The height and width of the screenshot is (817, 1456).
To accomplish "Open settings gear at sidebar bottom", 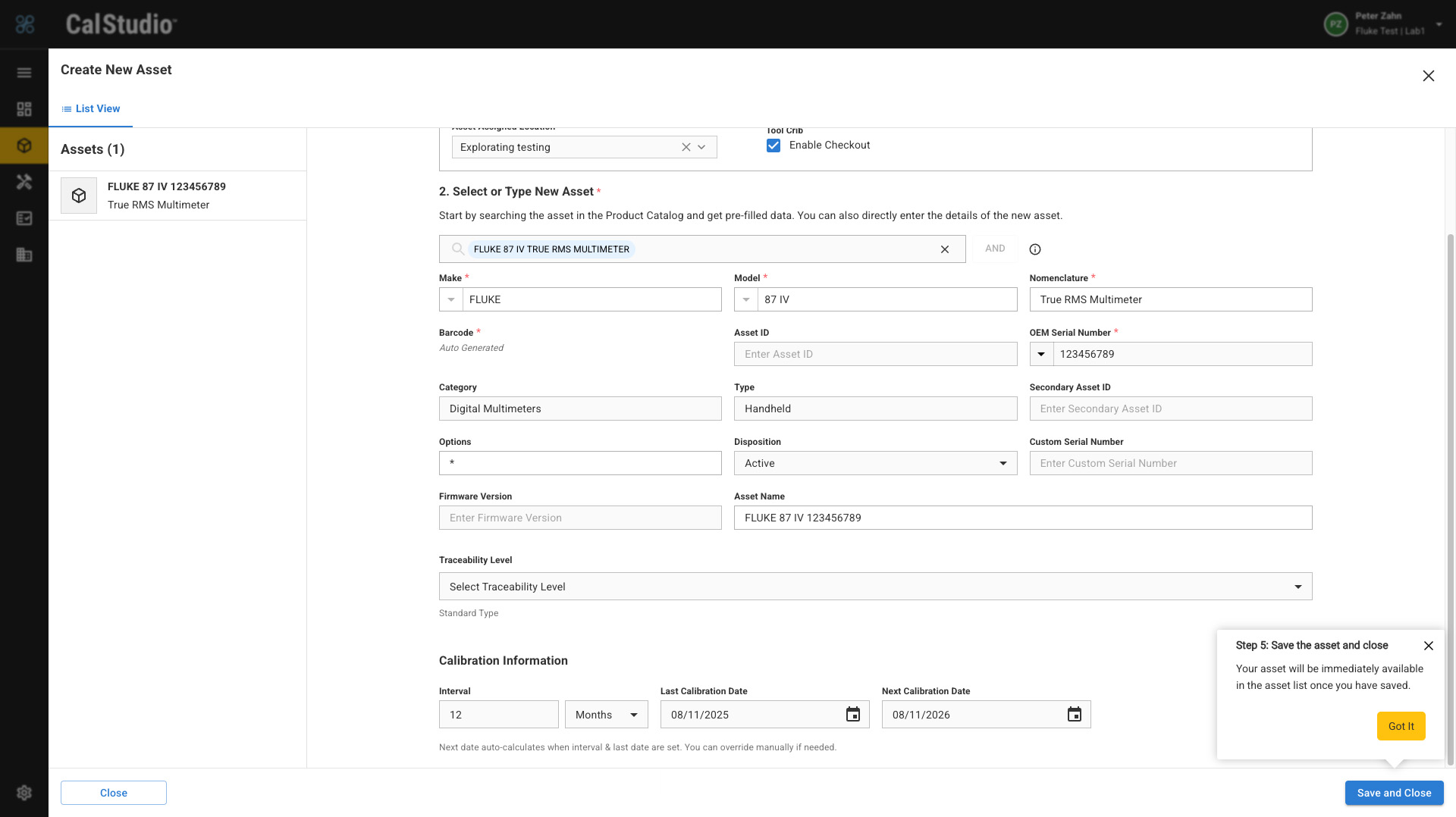I will click(24, 793).
